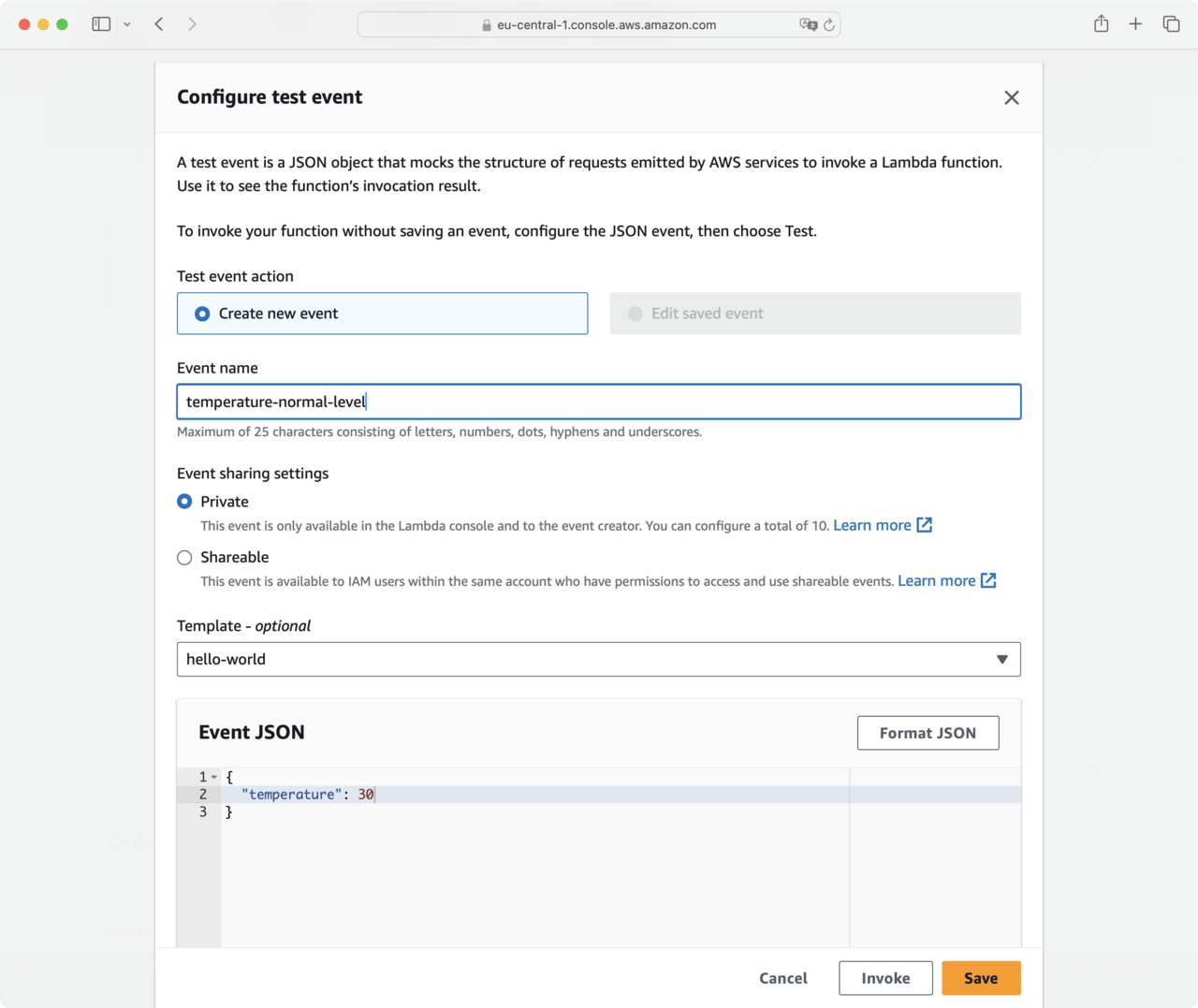Expand the sidebar menu chevron in toolbar
Screen dimensions: 1198x1008
[x=127, y=24]
